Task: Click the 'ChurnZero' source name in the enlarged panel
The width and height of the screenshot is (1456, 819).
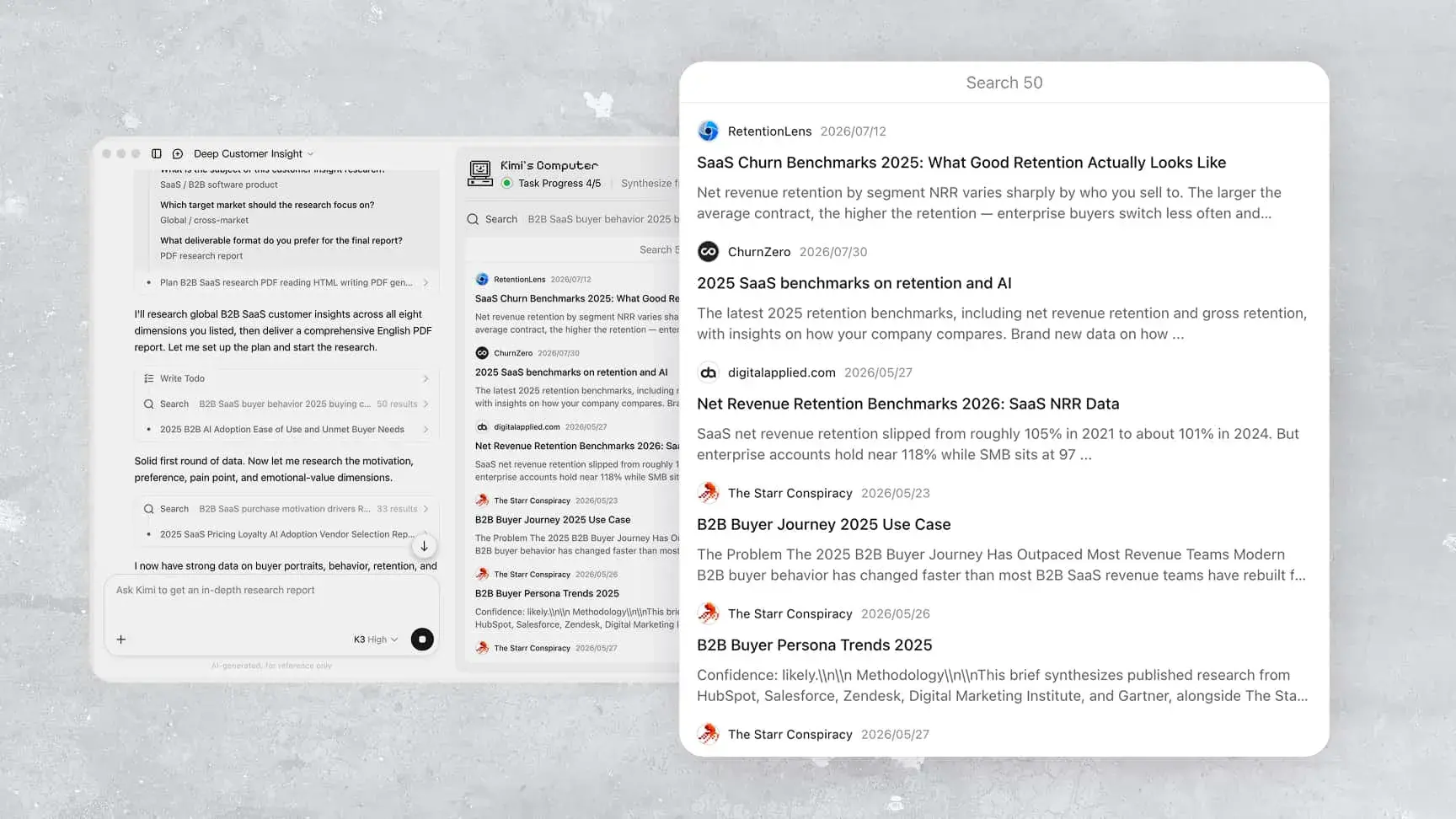Action: point(759,252)
